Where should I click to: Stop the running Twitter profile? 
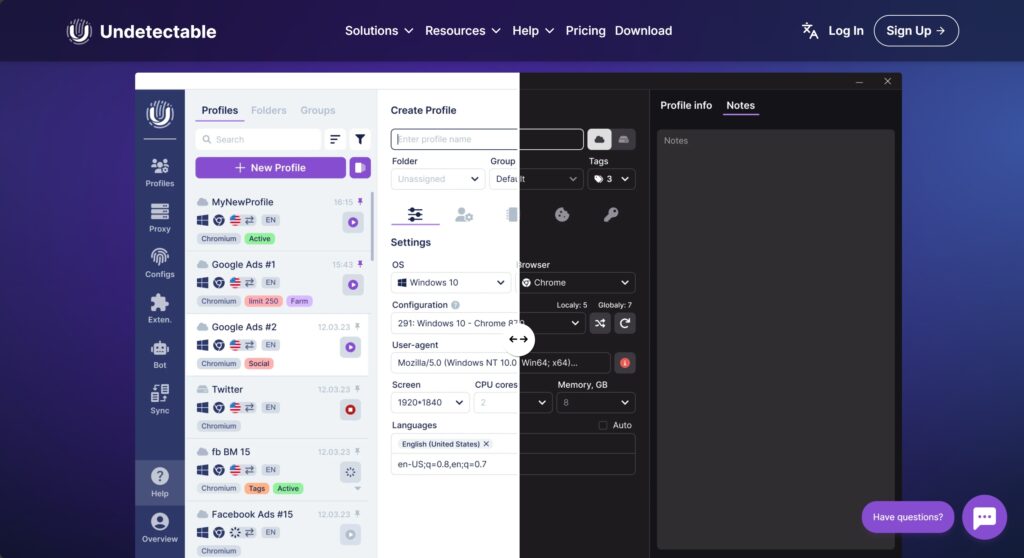351,410
